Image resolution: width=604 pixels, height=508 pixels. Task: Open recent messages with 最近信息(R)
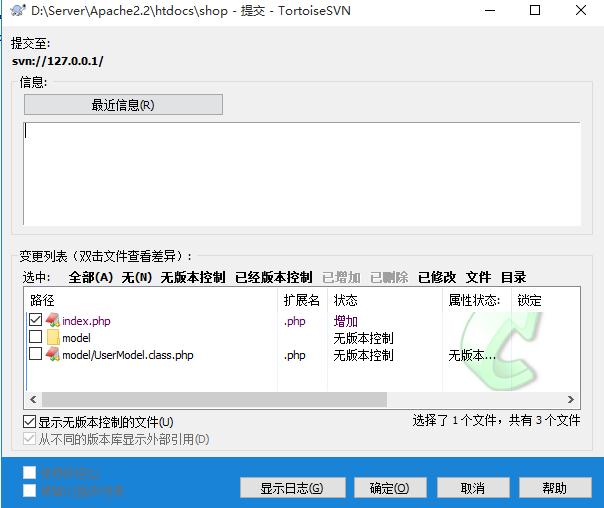pos(123,105)
